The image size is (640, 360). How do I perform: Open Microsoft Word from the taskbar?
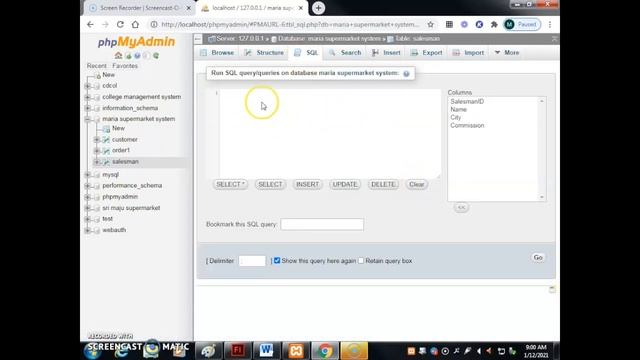[266, 351]
